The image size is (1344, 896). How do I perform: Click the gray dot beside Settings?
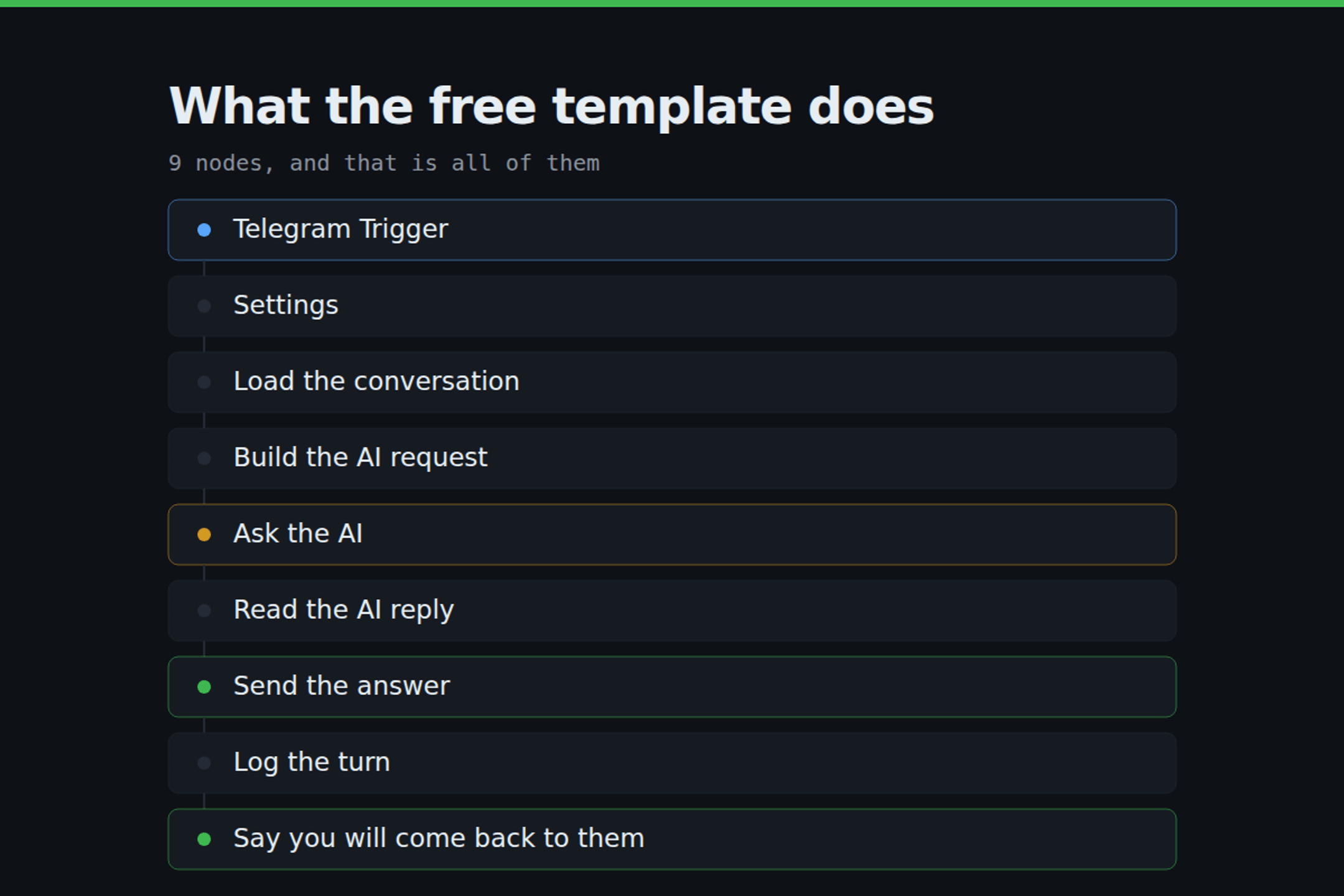coord(204,306)
